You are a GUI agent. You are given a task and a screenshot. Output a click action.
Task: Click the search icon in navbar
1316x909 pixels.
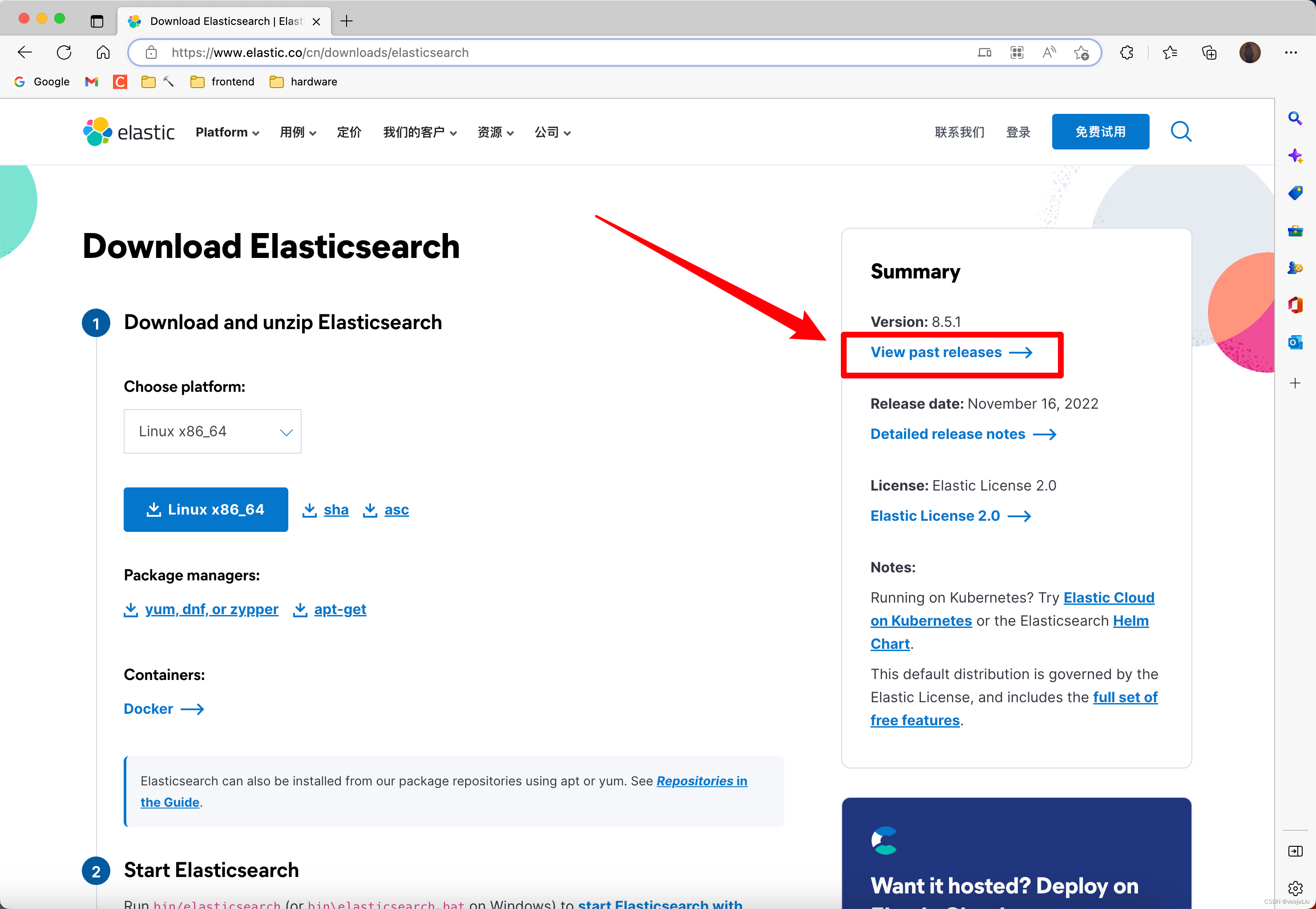[1181, 131]
